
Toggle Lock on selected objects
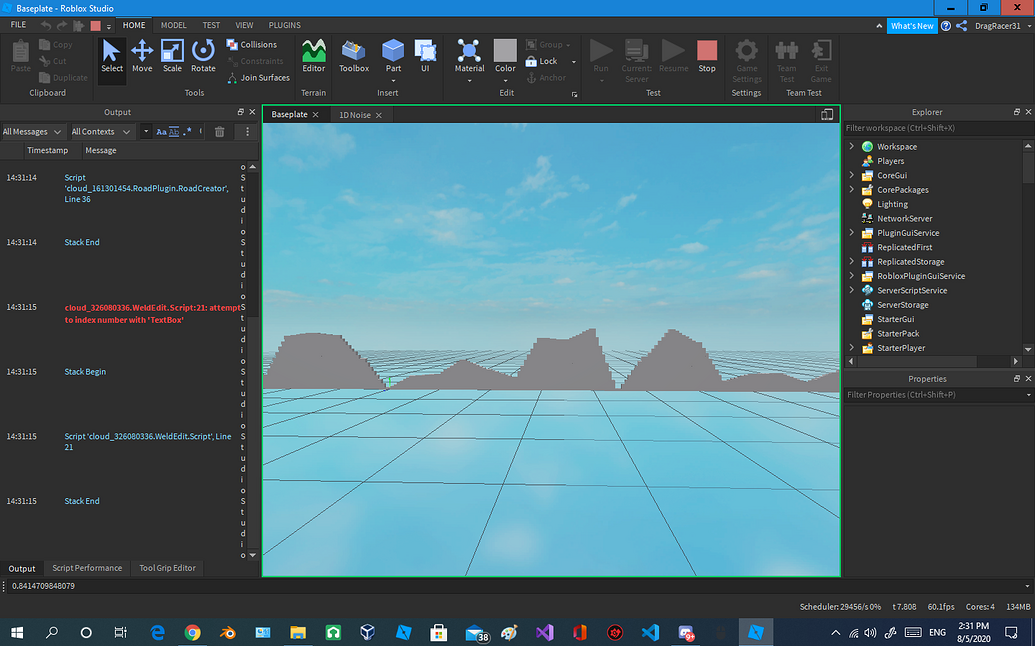pyautogui.click(x=540, y=60)
